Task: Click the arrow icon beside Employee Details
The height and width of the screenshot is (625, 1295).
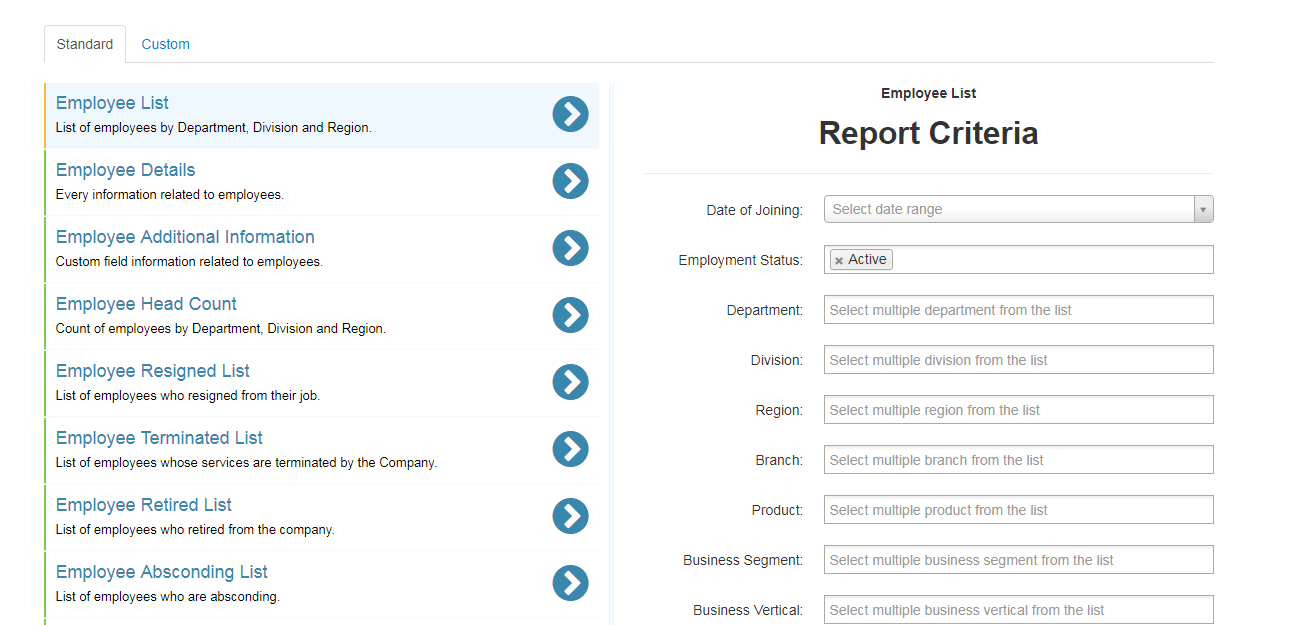Action: coord(570,182)
